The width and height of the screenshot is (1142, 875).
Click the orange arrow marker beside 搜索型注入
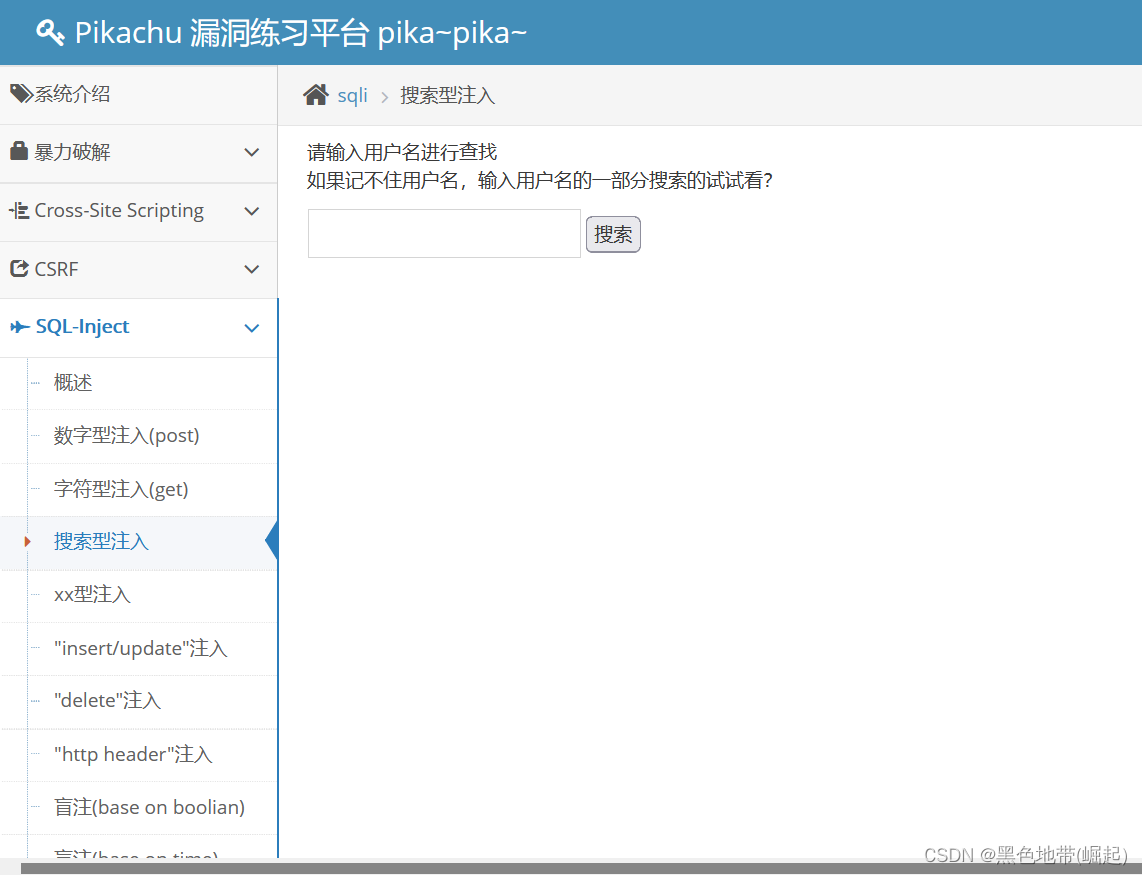[28, 541]
